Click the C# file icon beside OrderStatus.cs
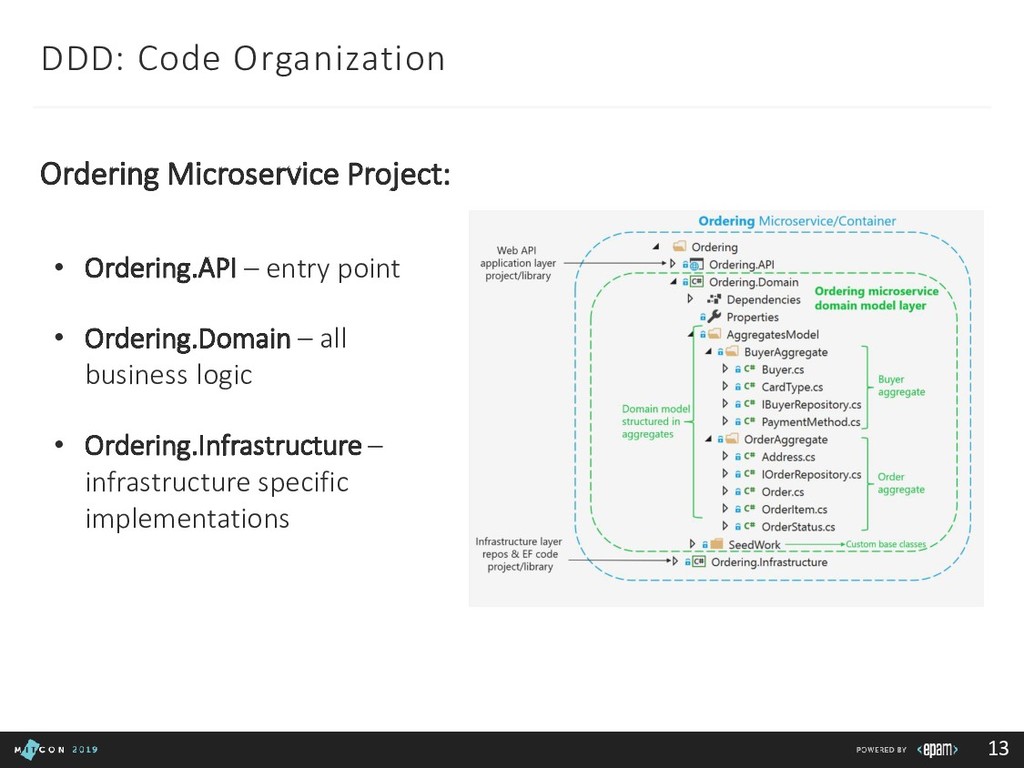Viewport: 1024px width, 768px height. 749,526
